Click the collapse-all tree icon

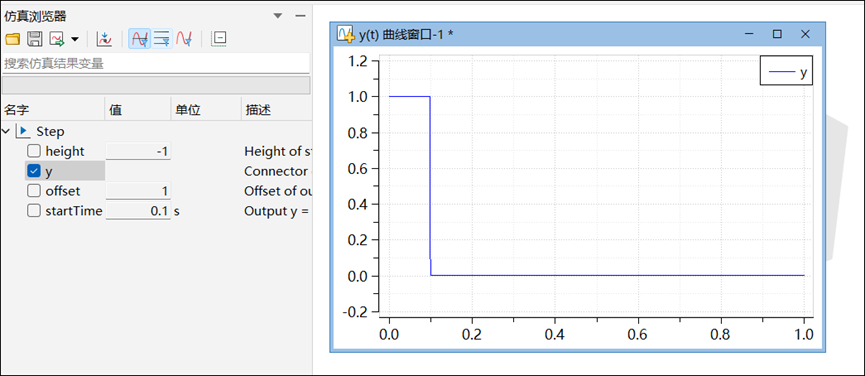(x=219, y=39)
